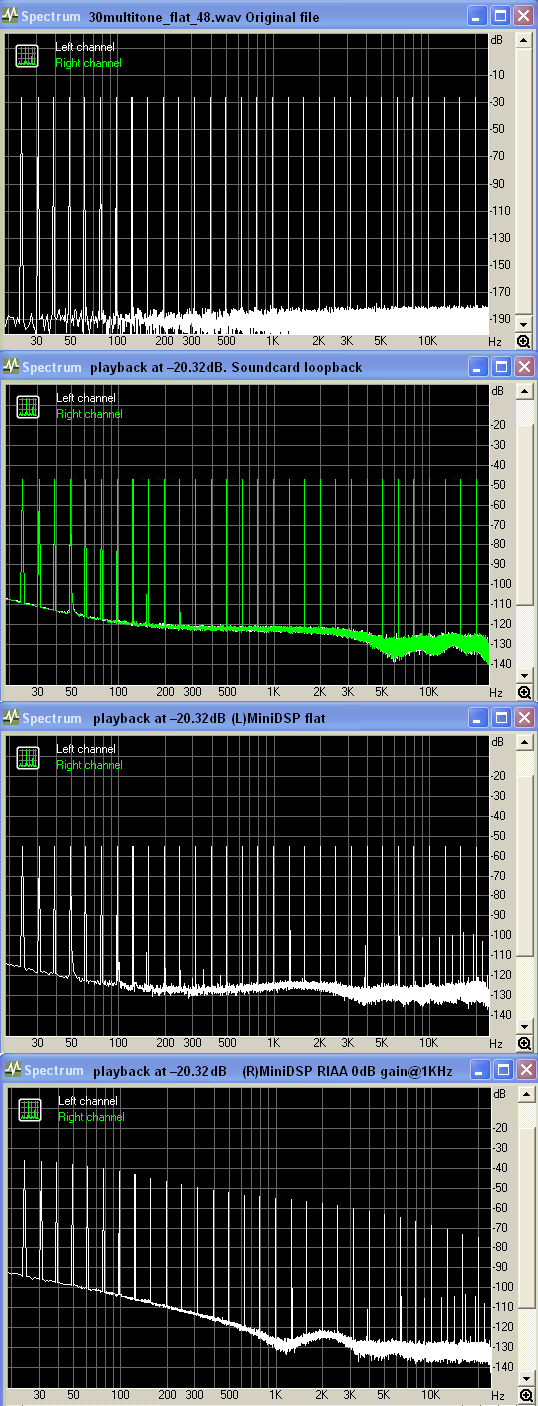Minimize the MiniDSP flat Spectrum window
This screenshot has height=1406, width=538.
coord(478,718)
